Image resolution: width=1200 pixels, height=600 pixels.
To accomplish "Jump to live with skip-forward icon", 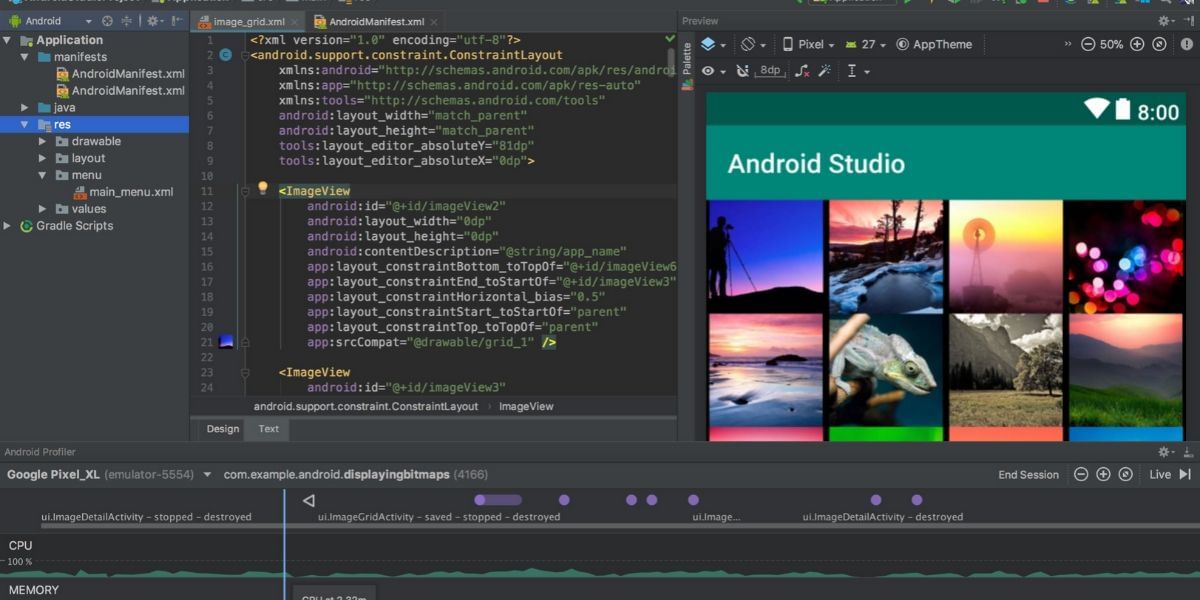I will click(x=1185, y=475).
